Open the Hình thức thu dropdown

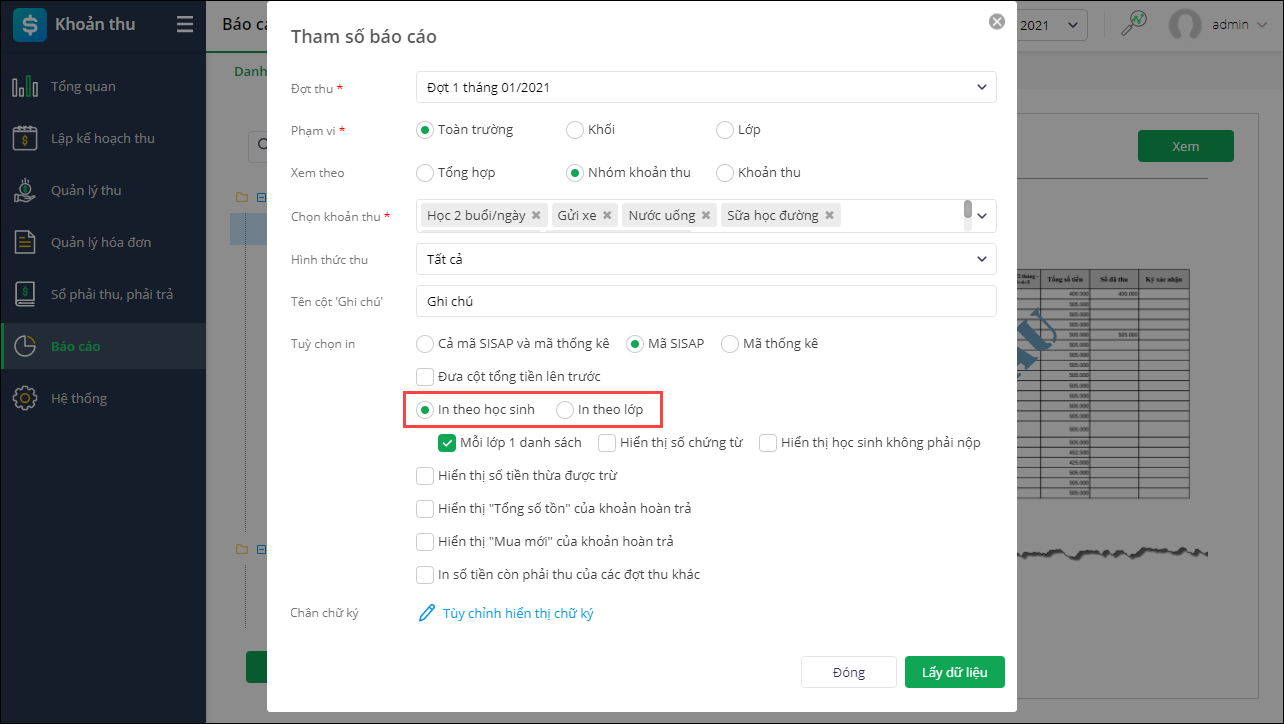click(x=981, y=259)
